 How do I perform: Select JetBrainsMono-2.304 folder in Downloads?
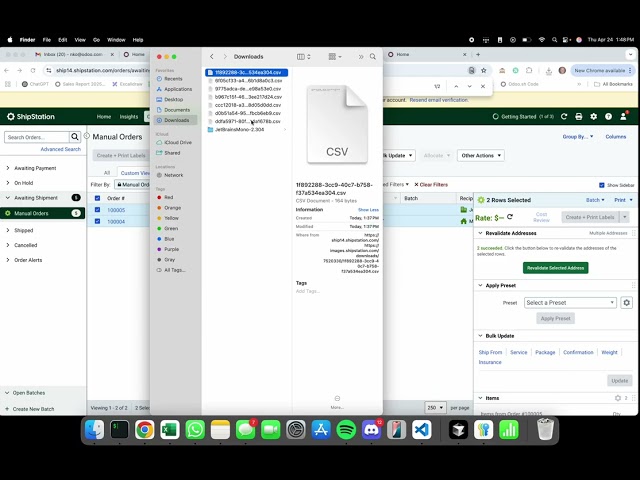239,129
